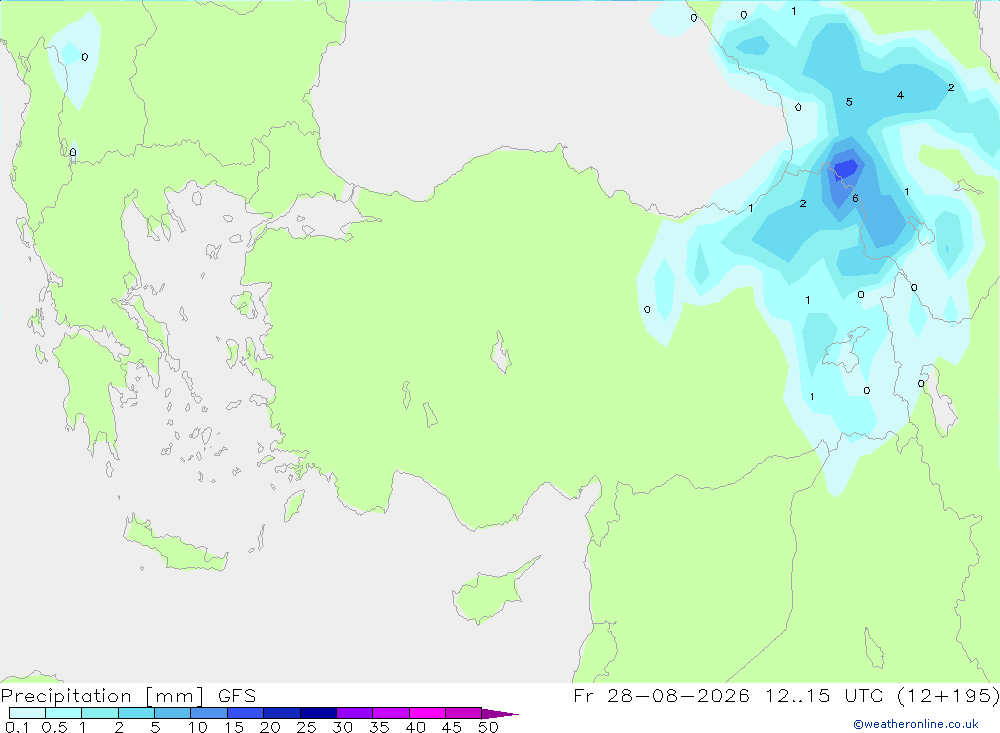Image resolution: width=1000 pixels, height=733 pixels.
Task: Click the "25" legend scale label
Action: [306, 727]
